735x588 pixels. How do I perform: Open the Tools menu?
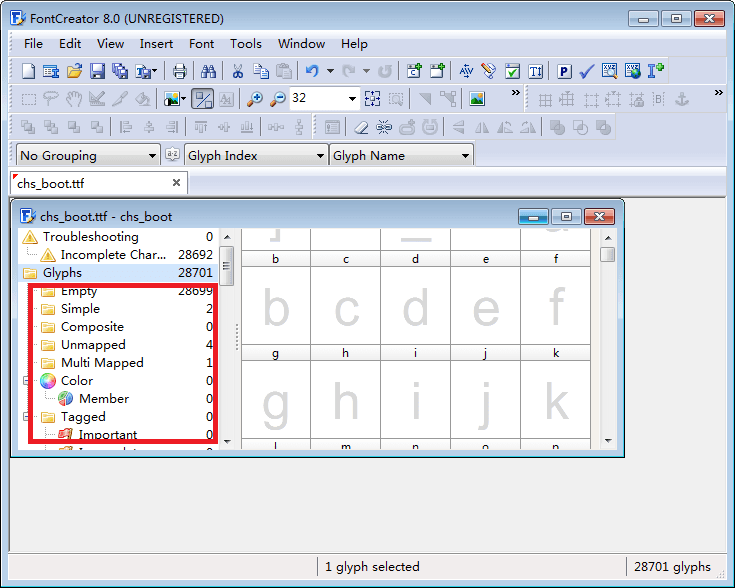(x=245, y=44)
